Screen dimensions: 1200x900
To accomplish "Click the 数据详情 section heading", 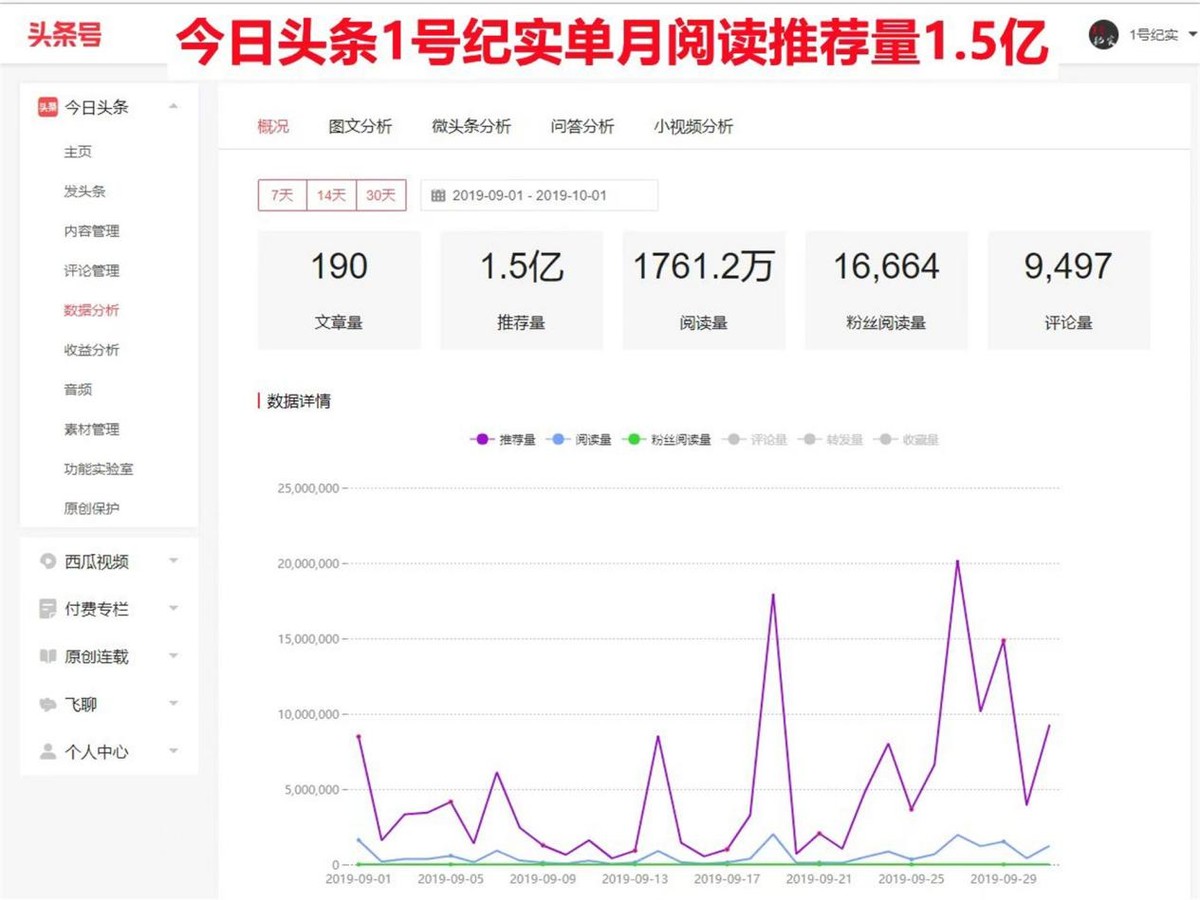I will point(298,401).
